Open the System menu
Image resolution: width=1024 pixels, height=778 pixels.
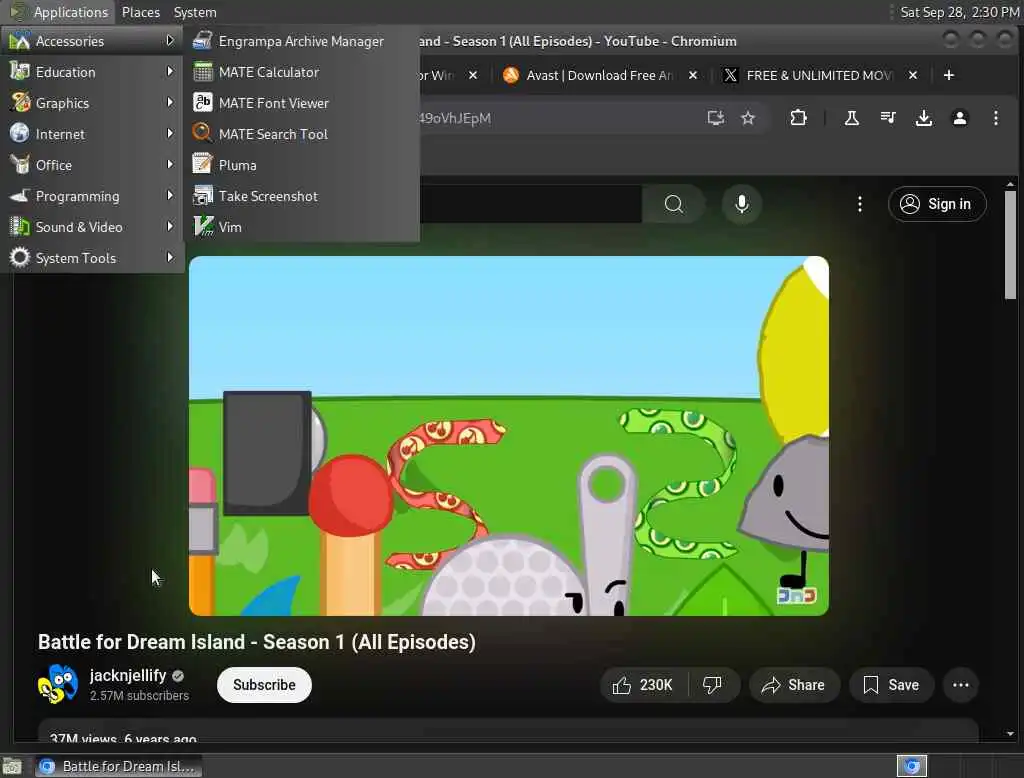pyautogui.click(x=195, y=12)
